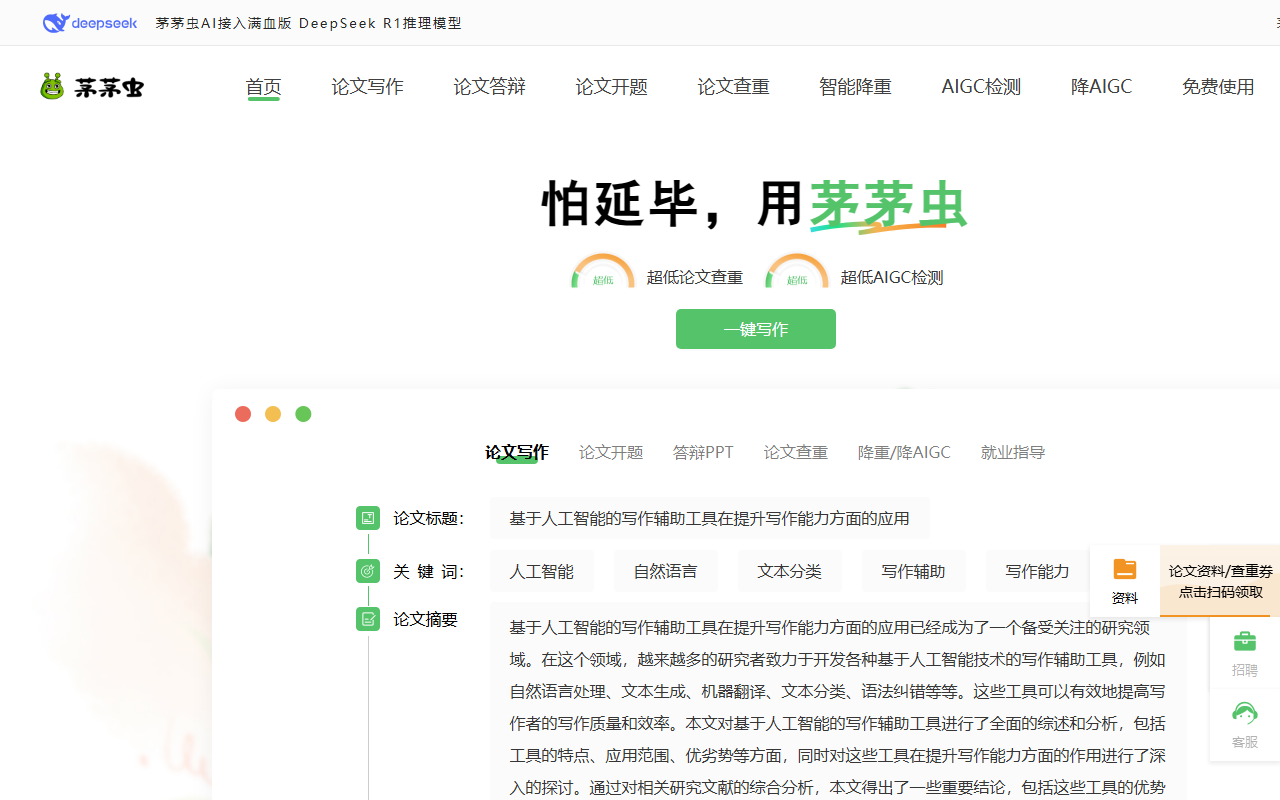Open the 招聘 briefcase icon

pos(1245,641)
